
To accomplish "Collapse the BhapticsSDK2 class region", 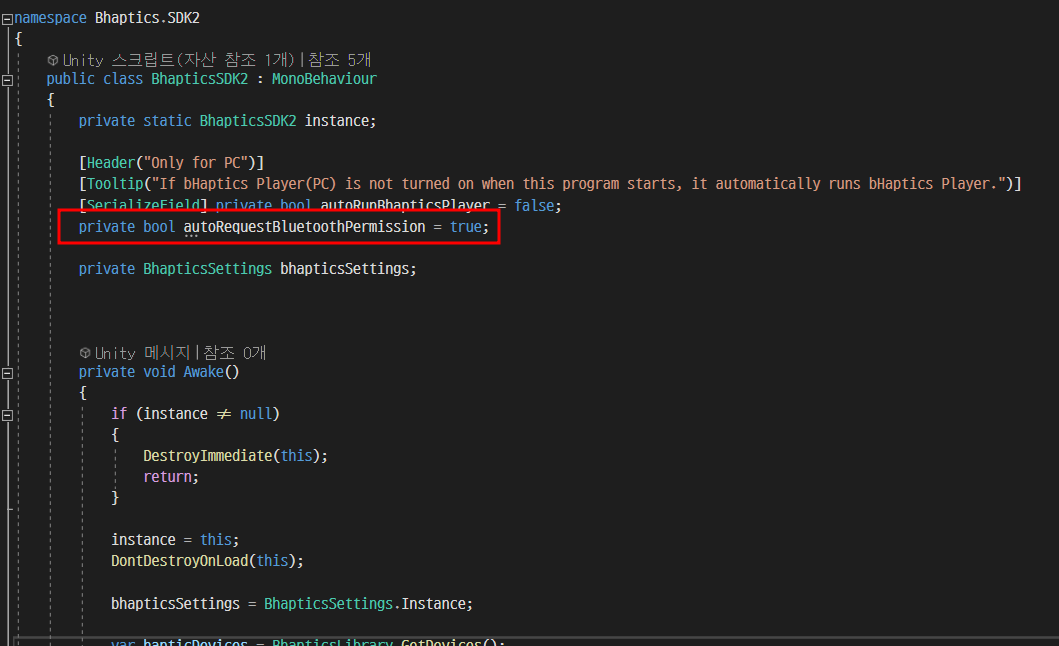I will tap(7, 80).
